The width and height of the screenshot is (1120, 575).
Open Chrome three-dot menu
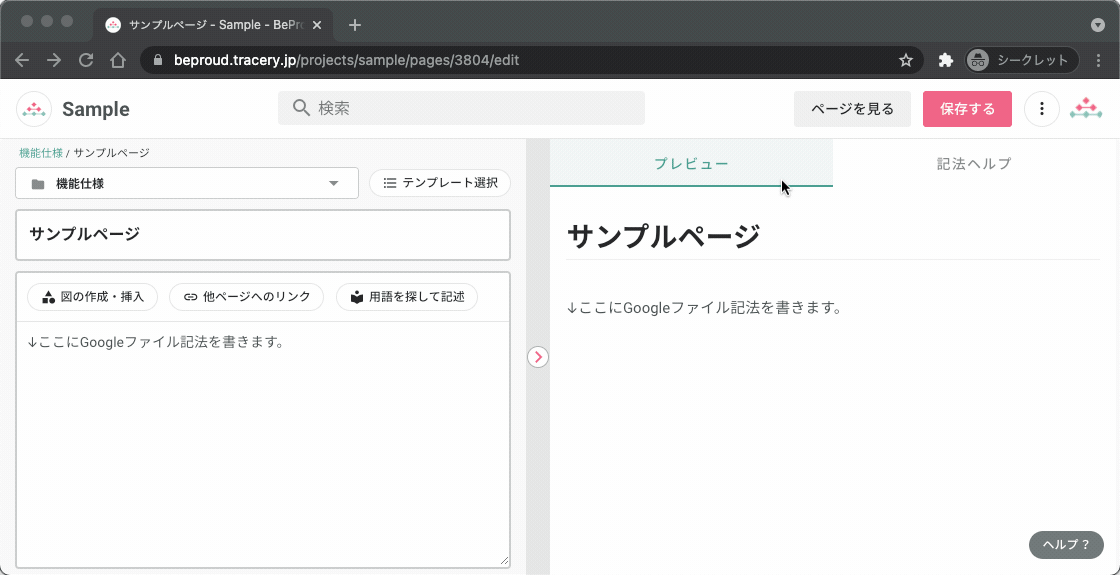[1098, 61]
